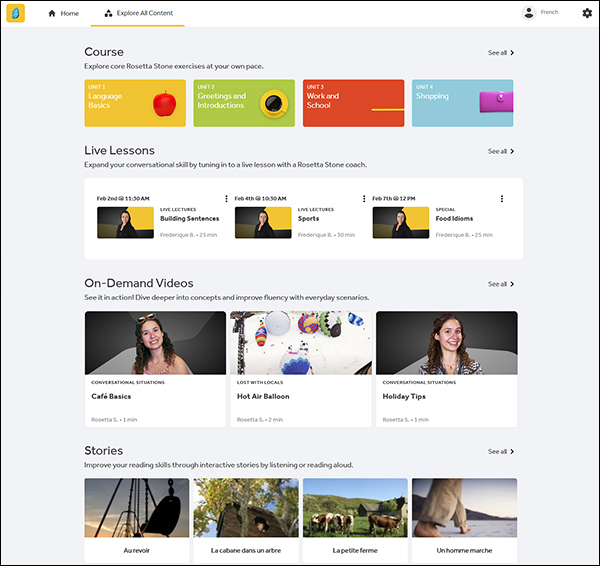Click the Café Basics video title

(x=111, y=397)
